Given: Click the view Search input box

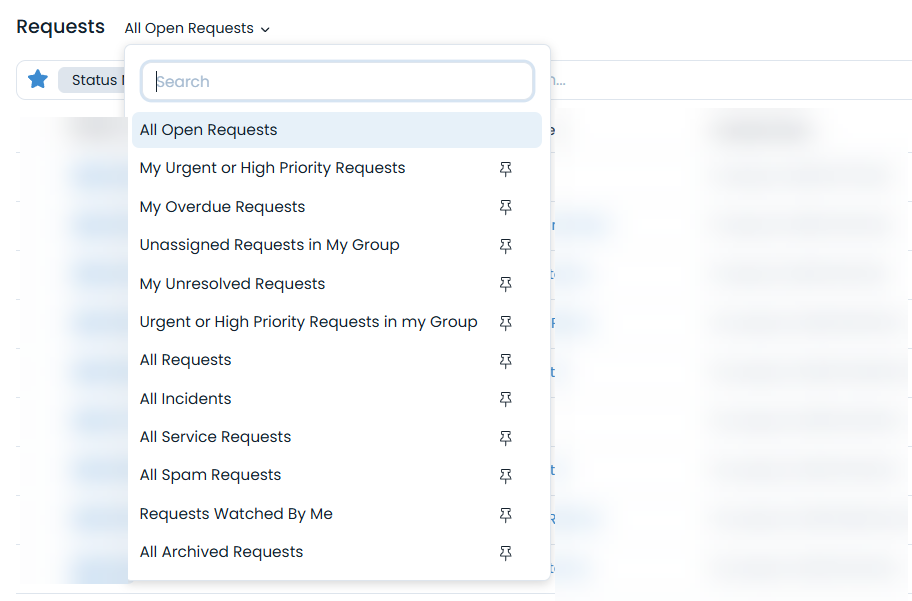Looking at the screenshot, I should [x=337, y=81].
